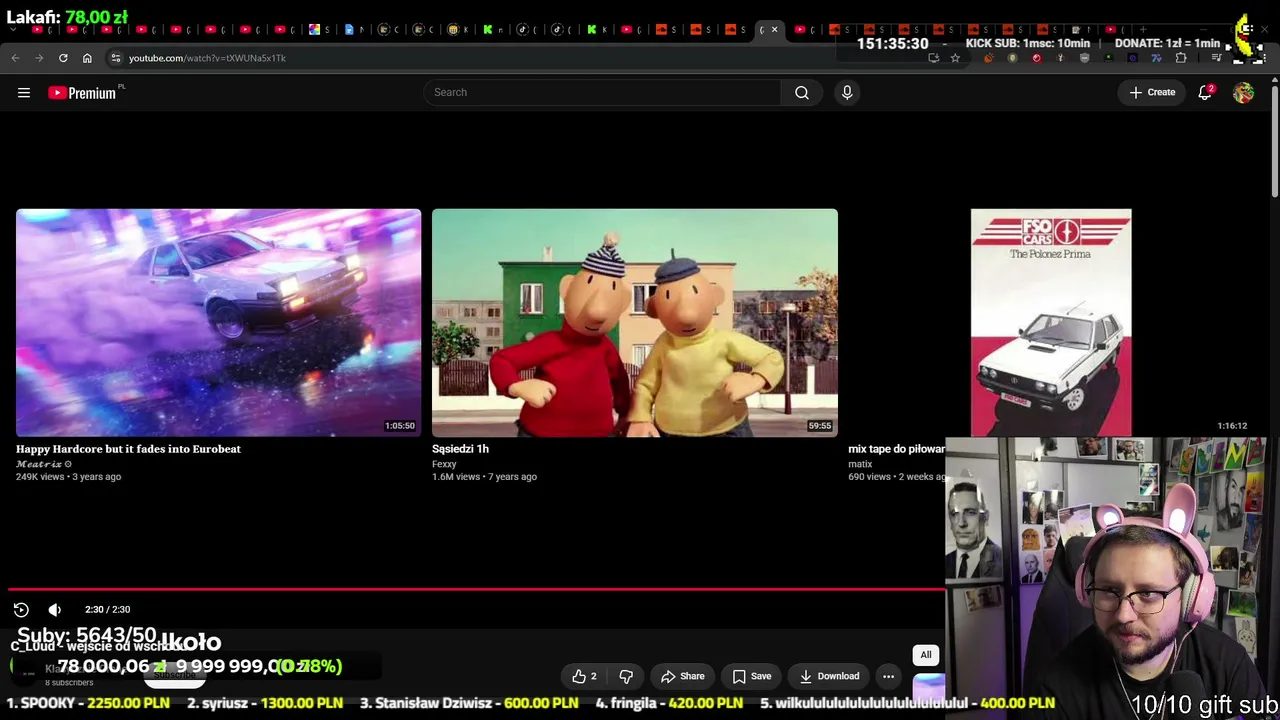Open the YouTube guide hamburger menu
1280x720 pixels.
tap(24, 92)
